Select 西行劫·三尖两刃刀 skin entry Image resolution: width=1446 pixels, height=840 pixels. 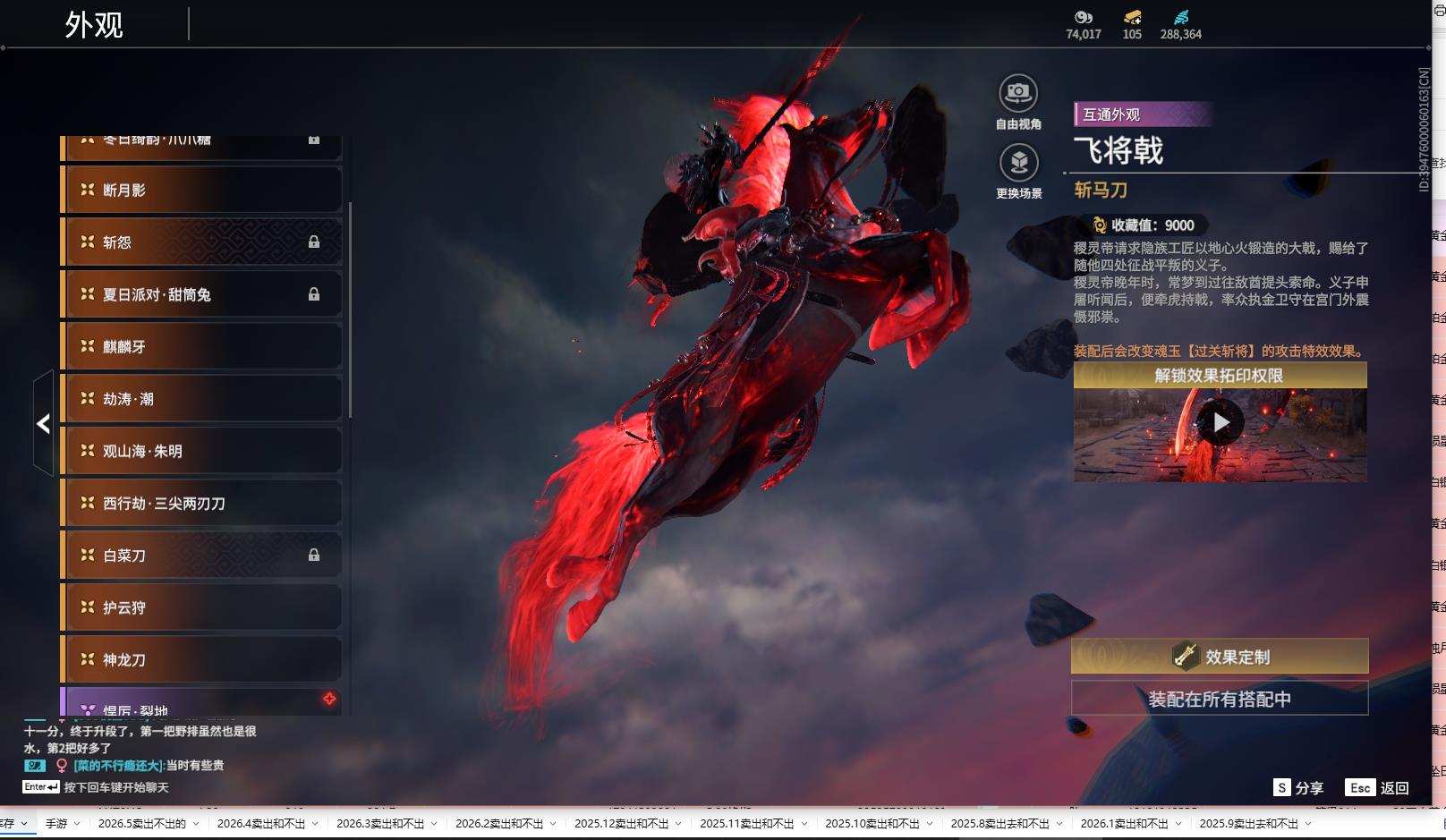201,503
